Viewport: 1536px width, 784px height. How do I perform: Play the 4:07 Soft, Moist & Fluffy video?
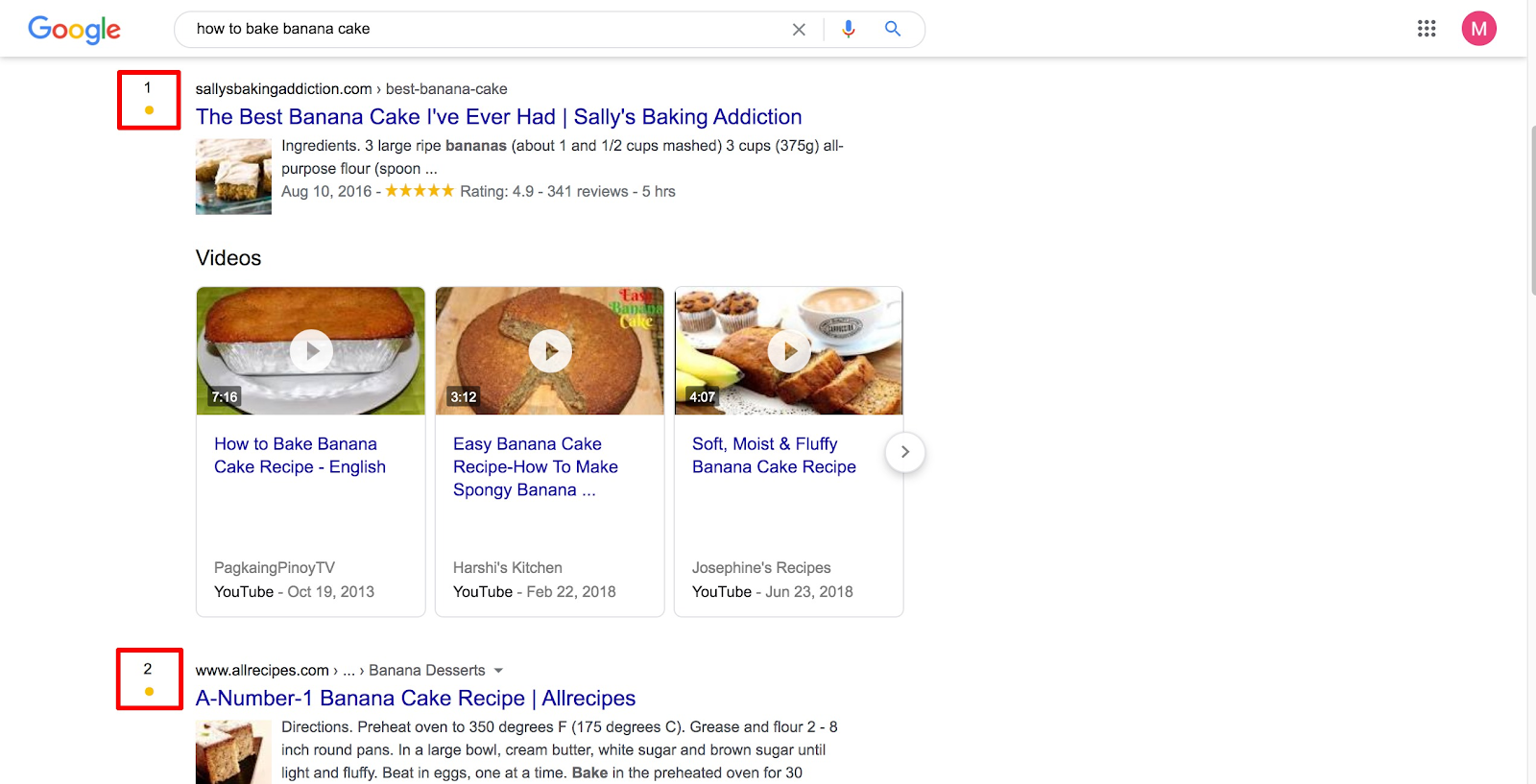(789, 351)
